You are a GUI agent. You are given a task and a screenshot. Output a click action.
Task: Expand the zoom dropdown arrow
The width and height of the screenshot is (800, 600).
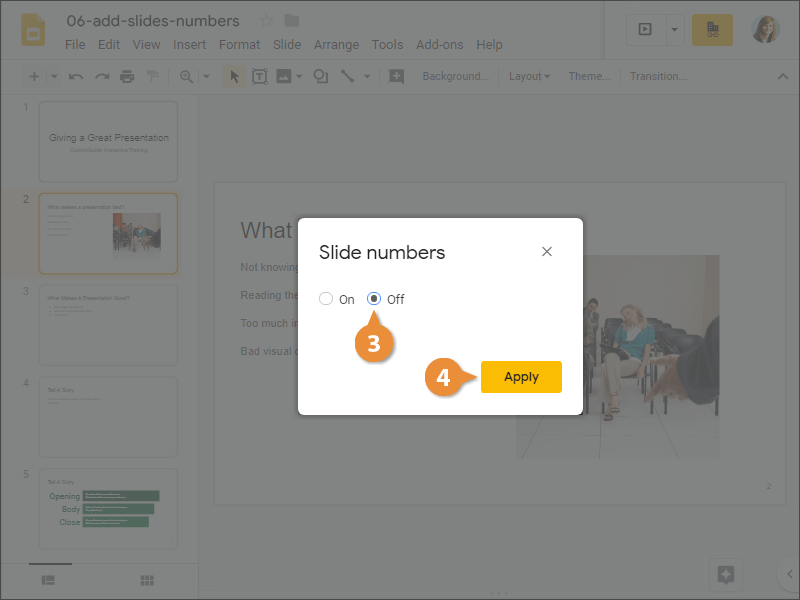(x=207, y=76)
